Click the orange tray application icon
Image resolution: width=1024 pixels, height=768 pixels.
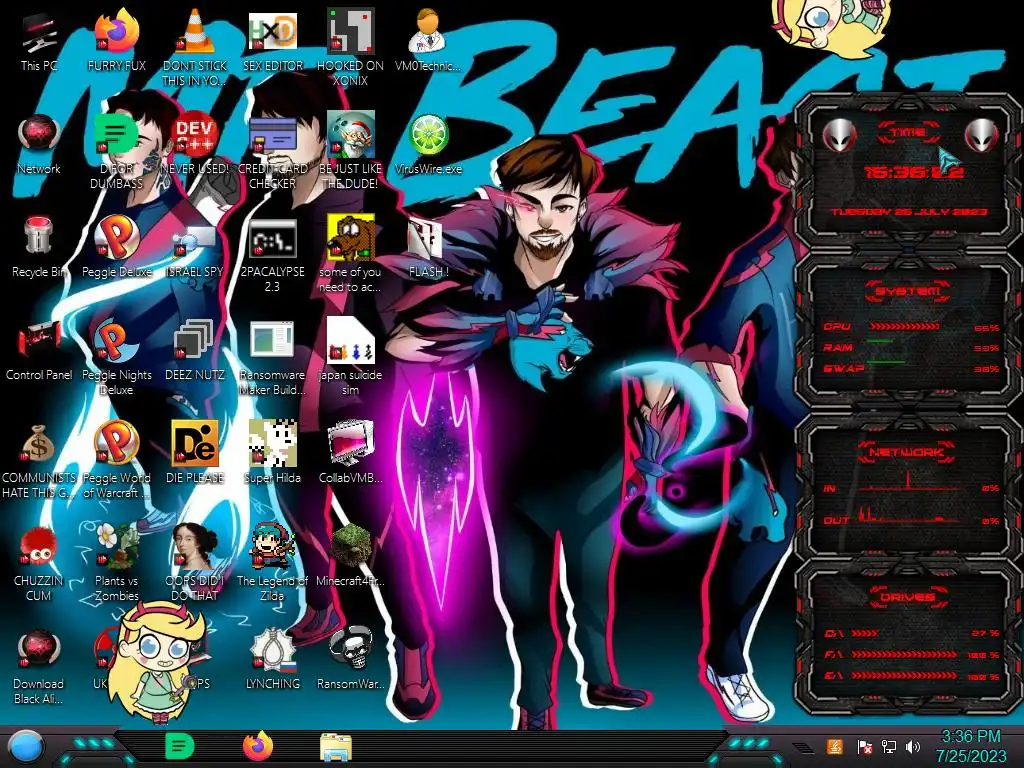pyautogui.click(x=835, y=746)
